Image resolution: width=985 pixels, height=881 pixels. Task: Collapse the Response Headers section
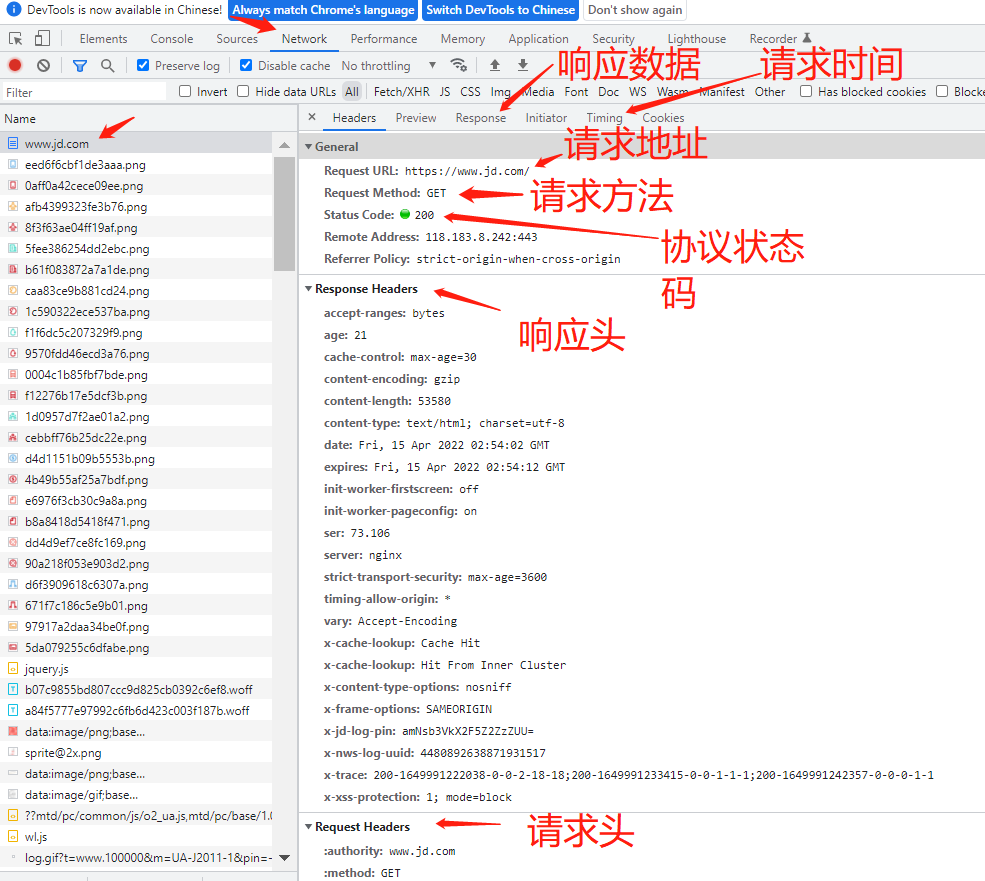308,288
